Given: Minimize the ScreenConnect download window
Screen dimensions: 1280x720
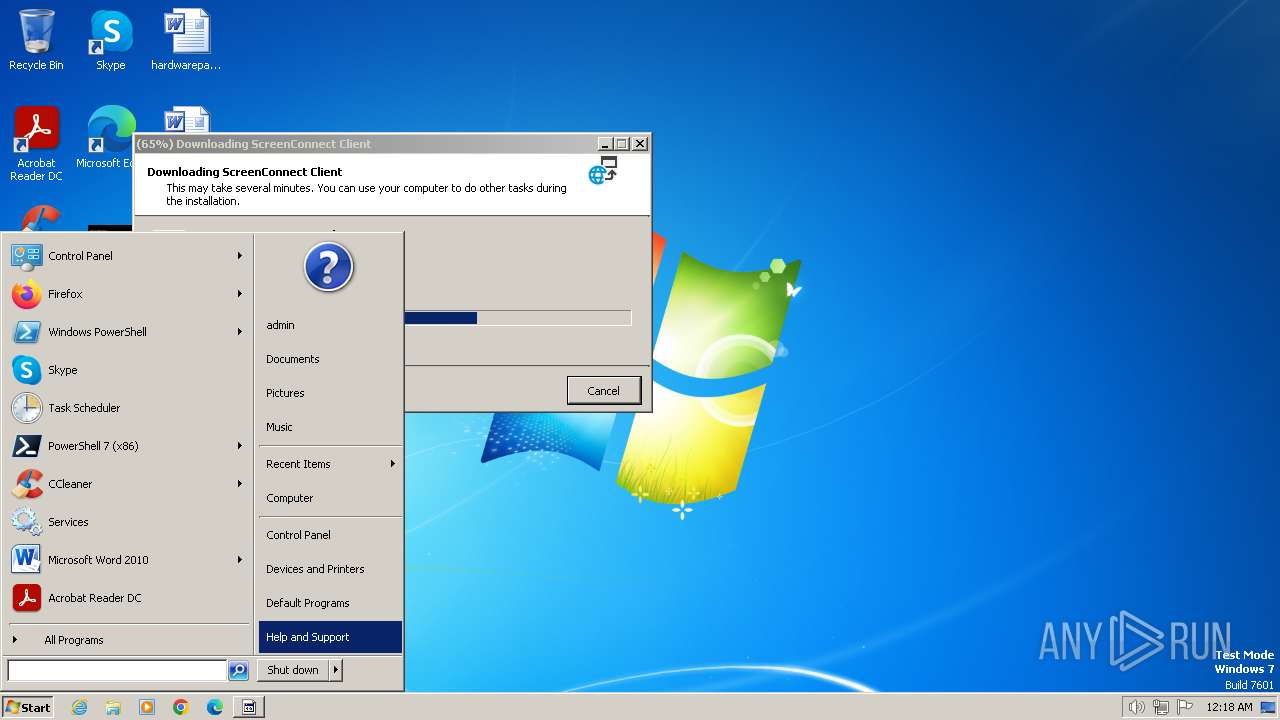Looking at the screenshot, I should click(x=606, y=144).
